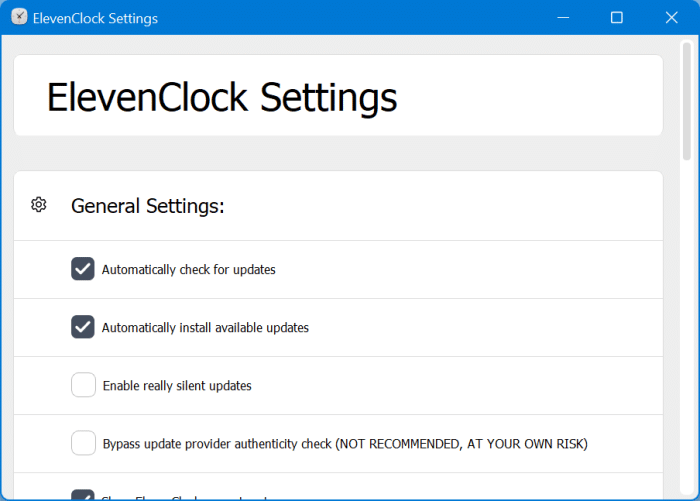
Task: Close the ElevenClock Settings window
Action: pyautogui.click(x=671, y=17)
